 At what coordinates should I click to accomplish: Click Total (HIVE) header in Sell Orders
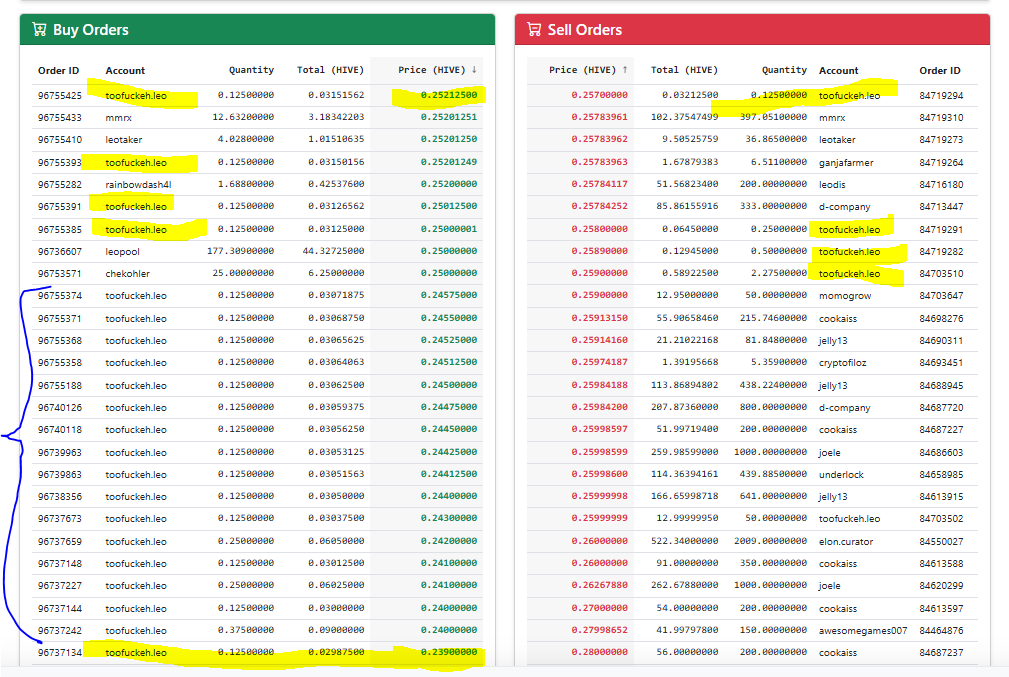(684, 70)
